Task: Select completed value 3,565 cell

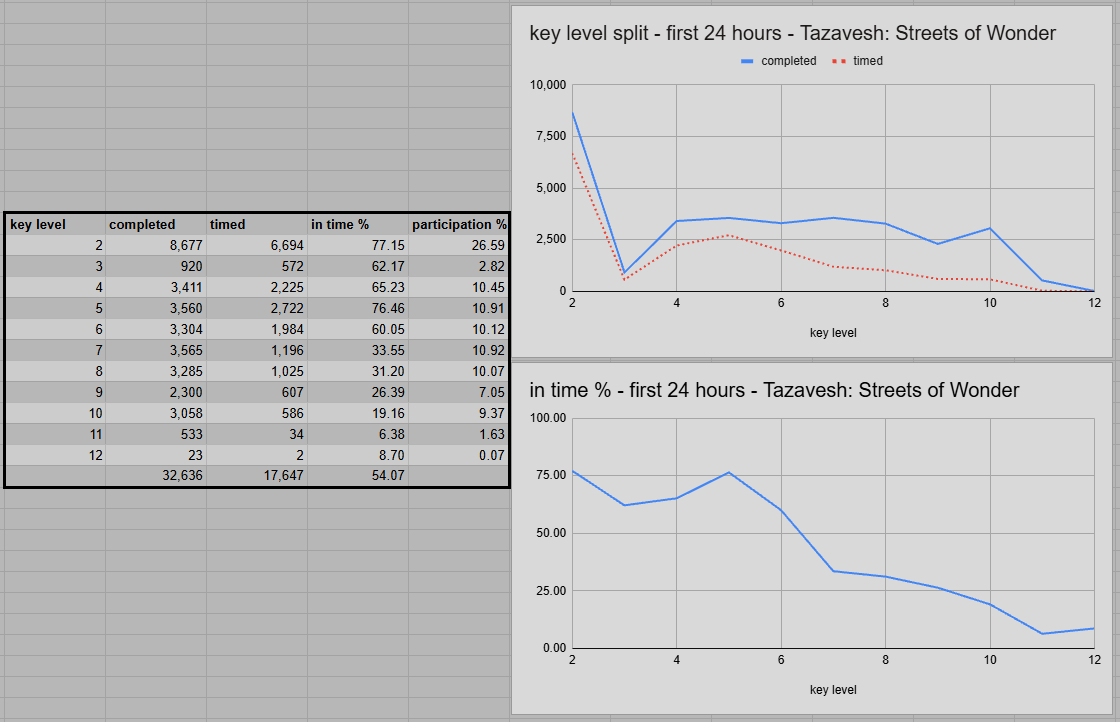Action: point(156,351)
